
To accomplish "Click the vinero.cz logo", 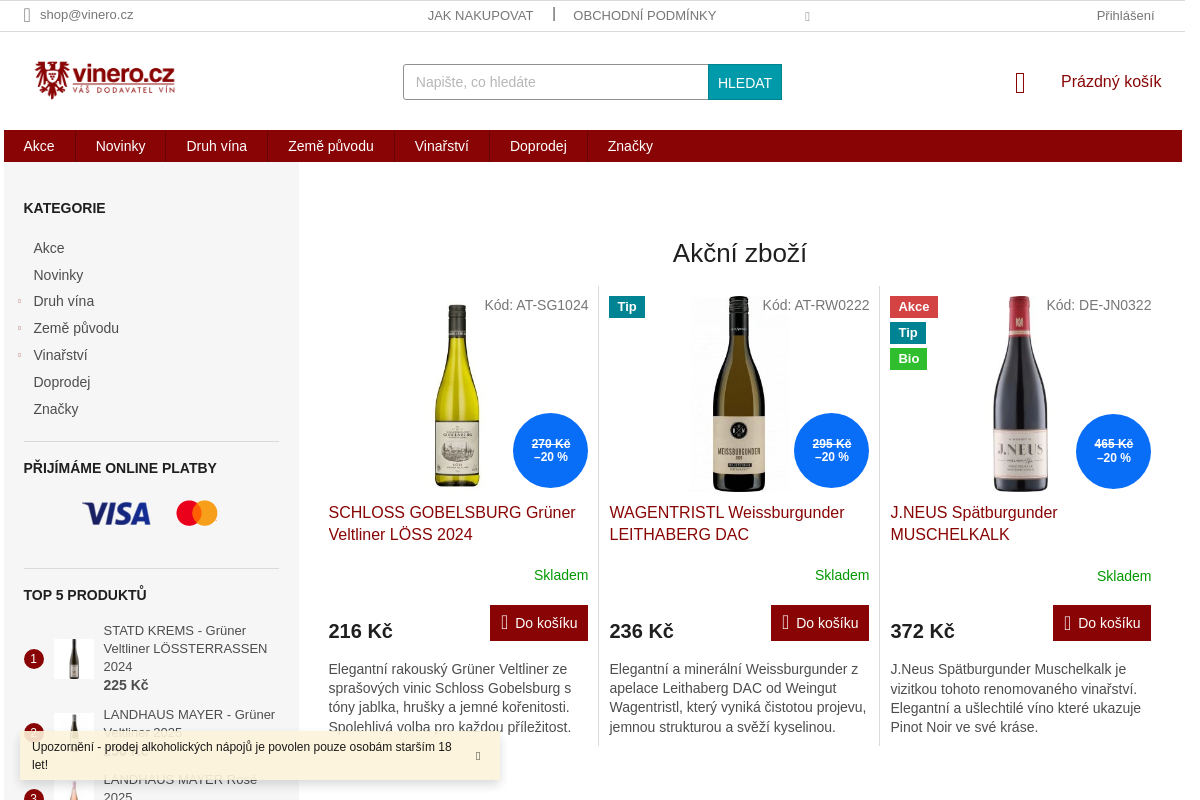I will click(105, 80).
